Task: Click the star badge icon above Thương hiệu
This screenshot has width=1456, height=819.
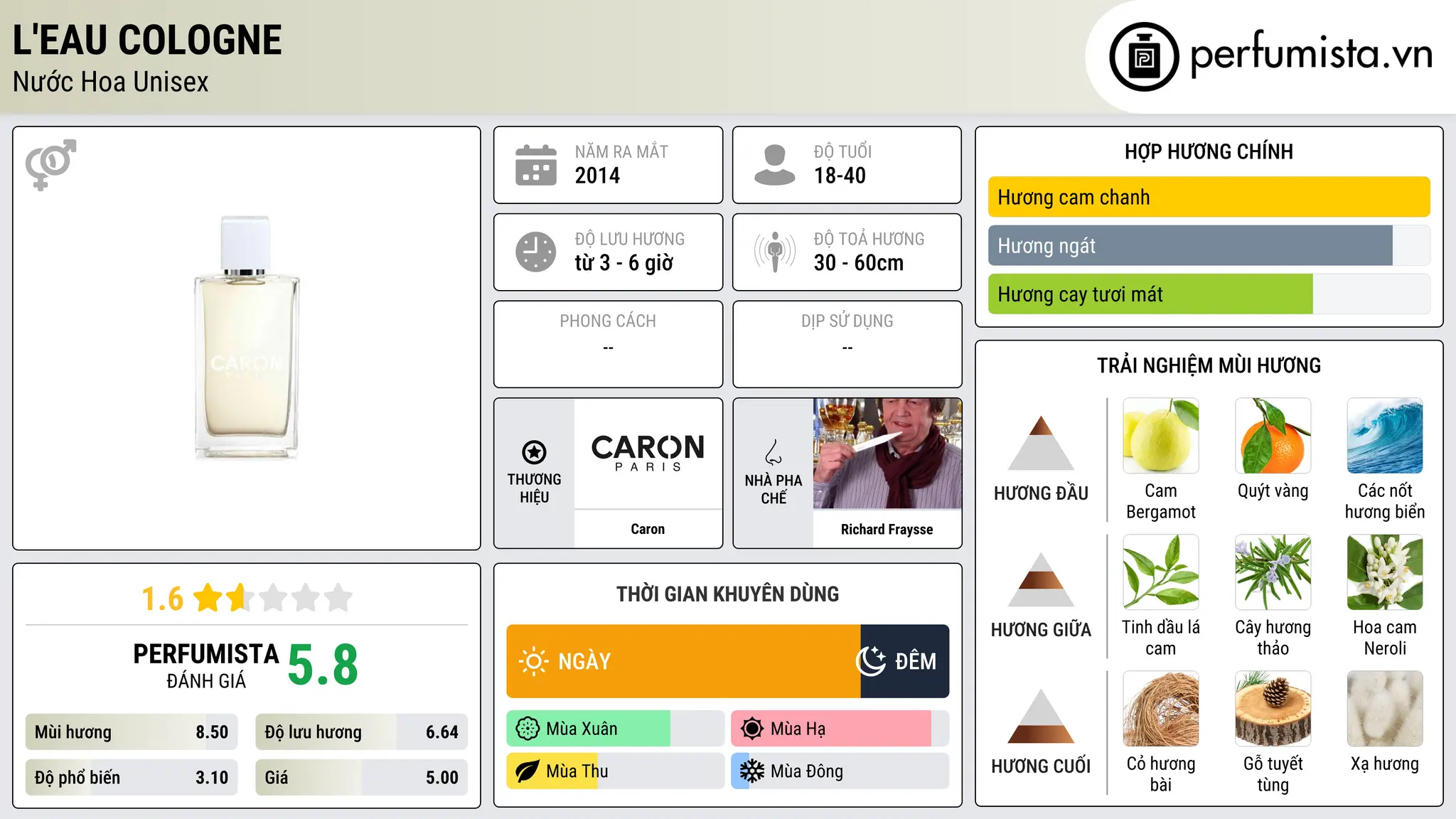Action: coord(535,452)
